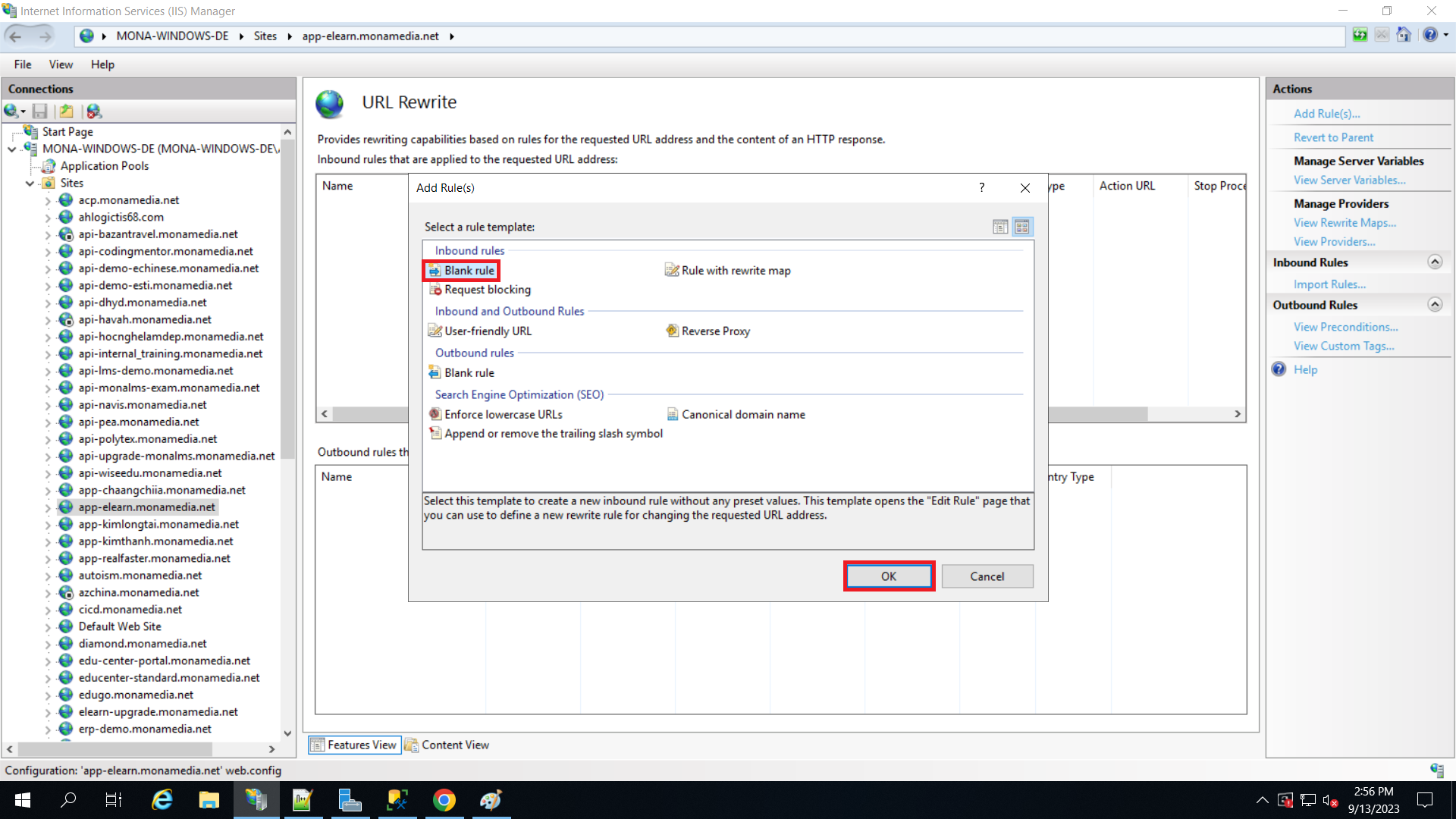Cancel the Add Rule(s) dialog
Image resolution: width=1456 pixels, height=819 pixels.
pyautogui.click(x=987, y=576)
